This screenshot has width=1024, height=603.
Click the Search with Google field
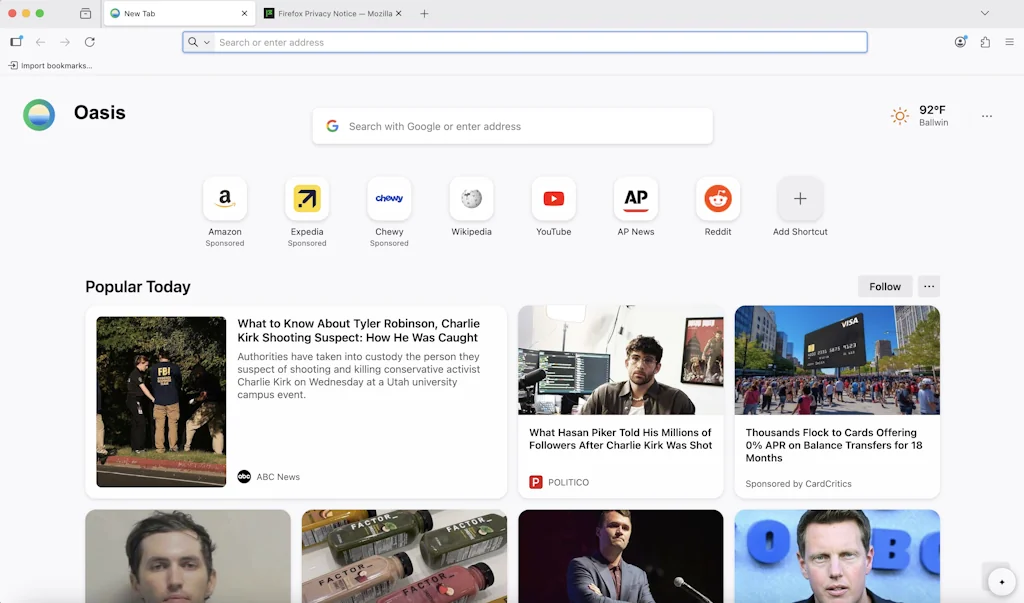(512, 126)
